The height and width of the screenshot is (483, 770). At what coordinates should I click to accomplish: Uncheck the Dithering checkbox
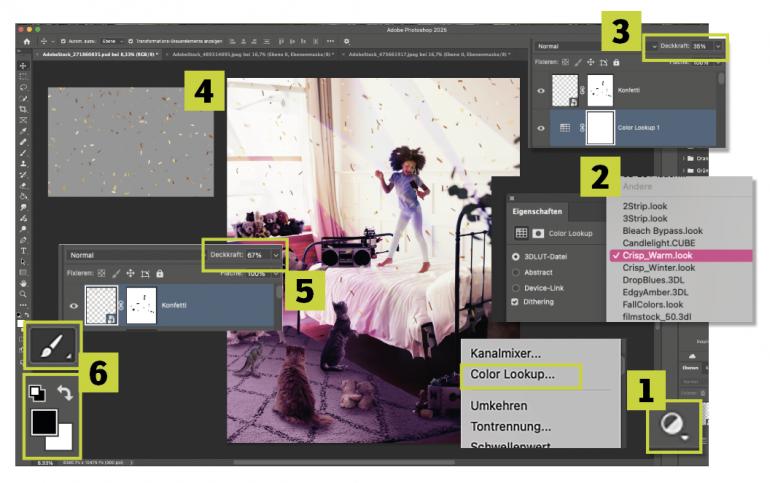pyautogui.click(x=515, y=302)
